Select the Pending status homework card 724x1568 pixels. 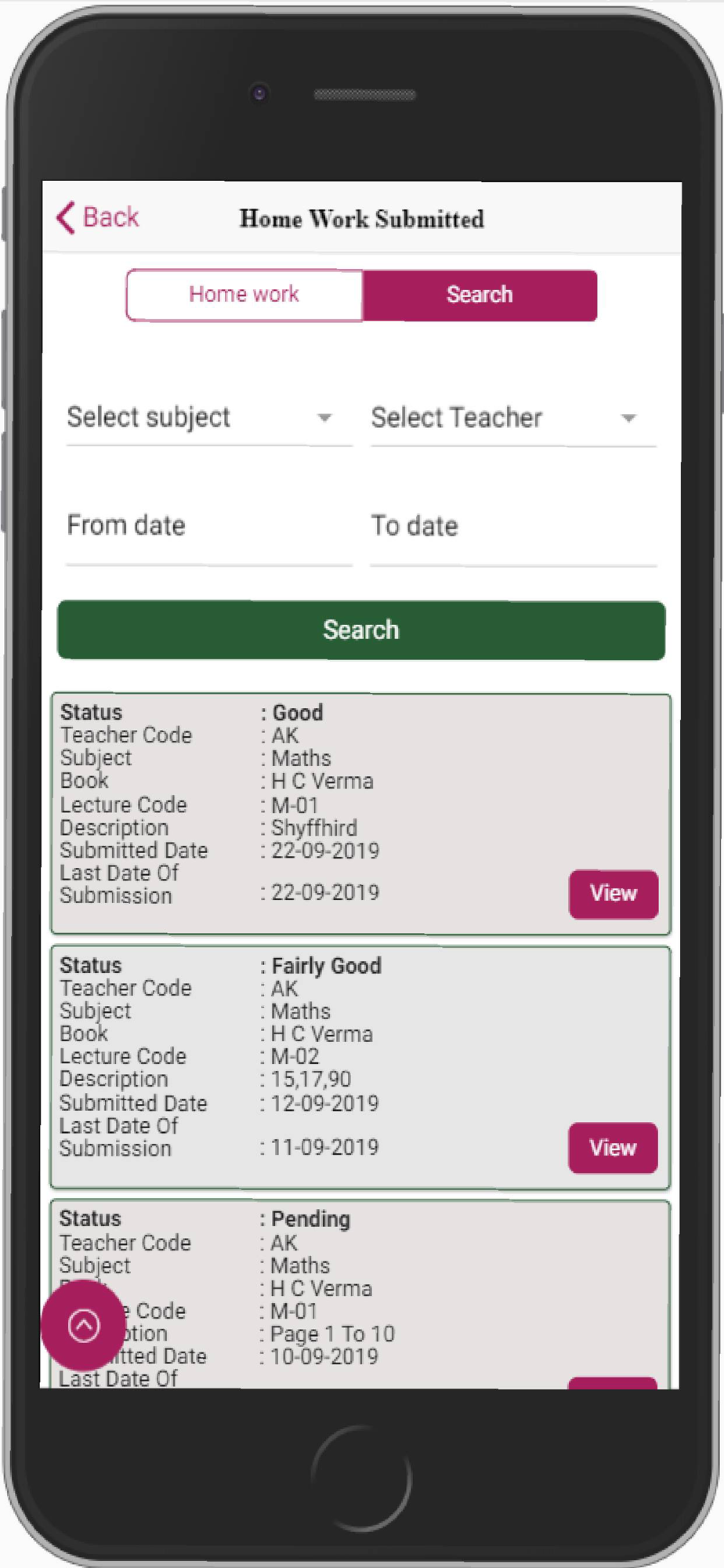pos(360,1294)
